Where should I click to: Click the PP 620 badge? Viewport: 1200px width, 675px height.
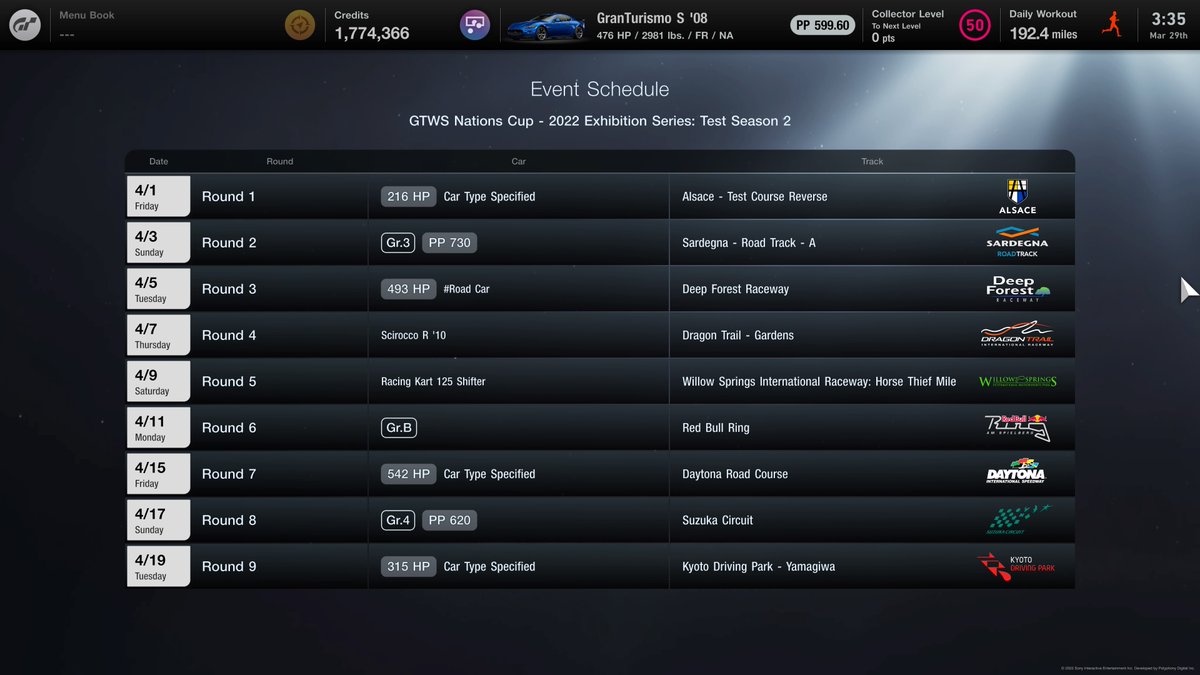coord(449,520)
